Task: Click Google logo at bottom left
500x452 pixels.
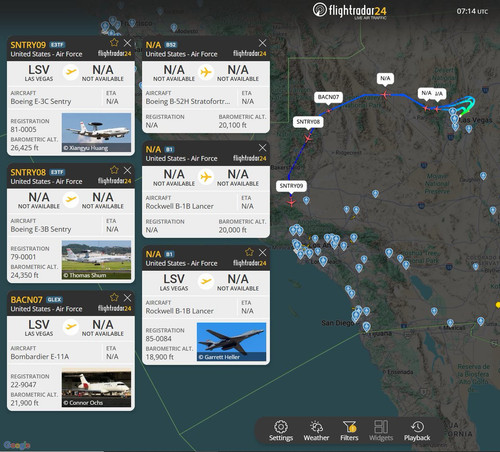Action: click(x=17, y=445)
